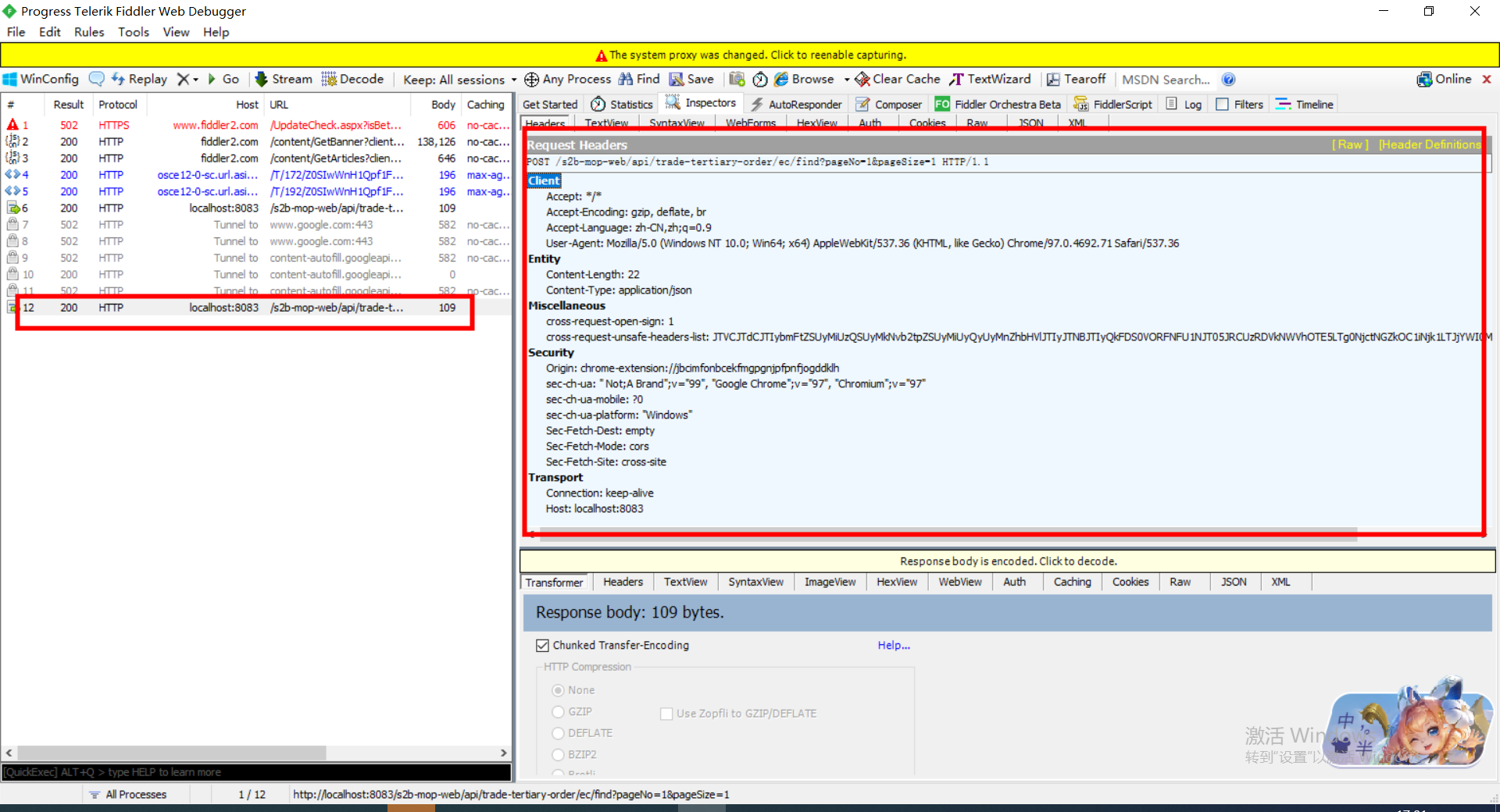Open the Rules menu

[88, 32]
